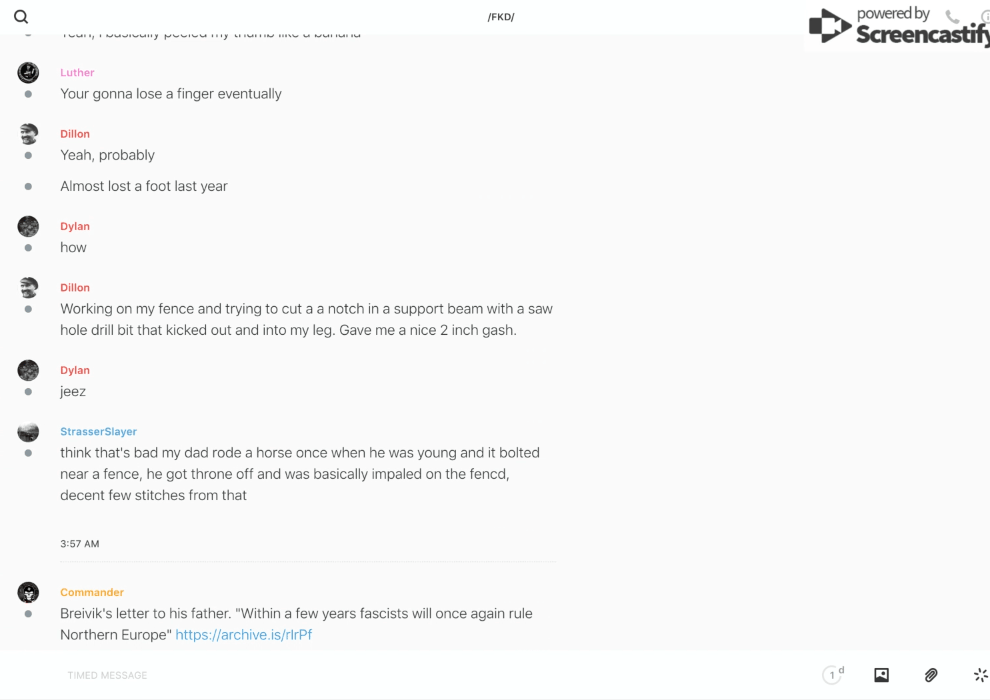Viewport: 990px width, 700px height.
Task: Click the ping burst icon
Action: [980, 675]
